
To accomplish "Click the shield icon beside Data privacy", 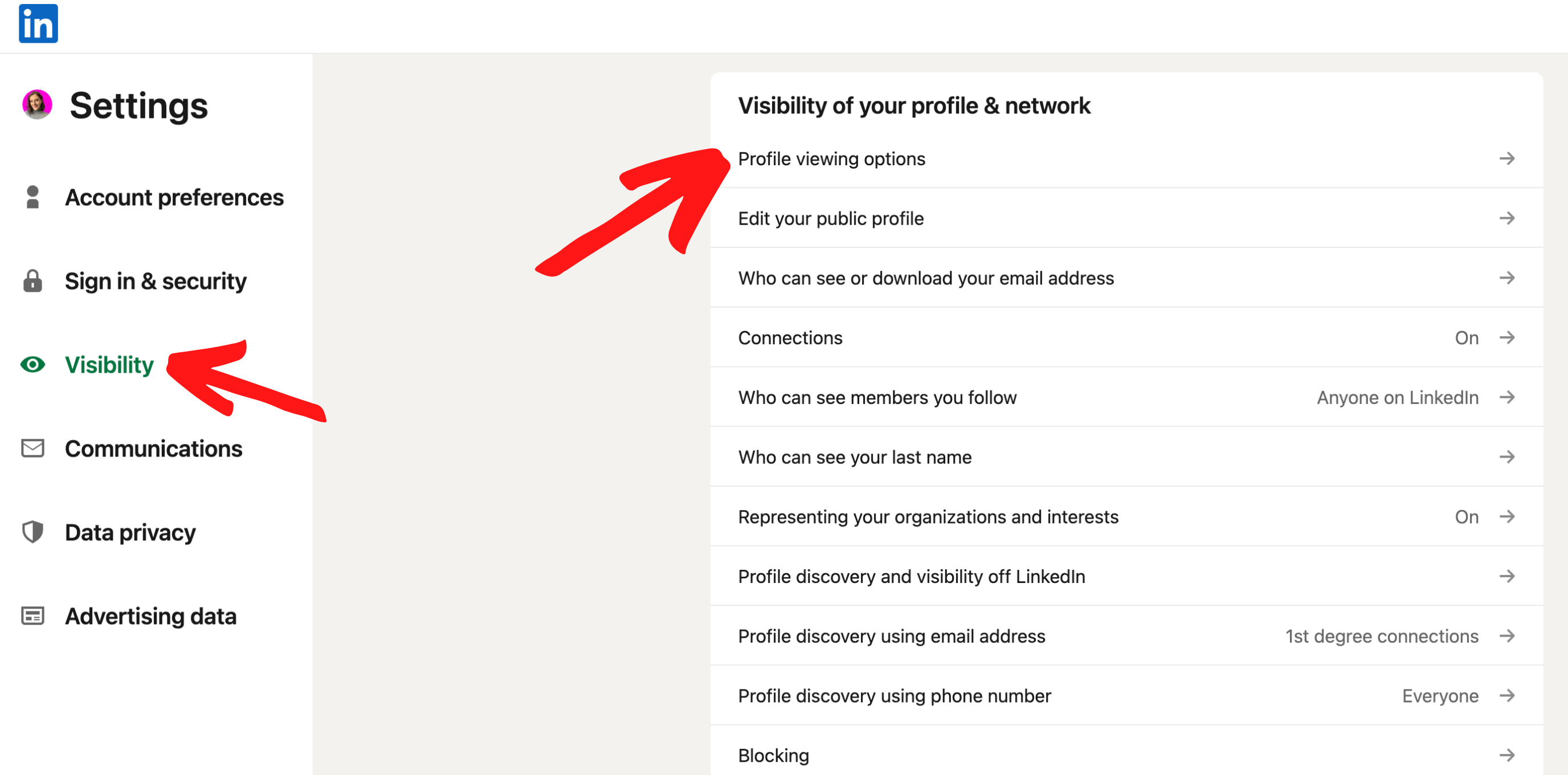I will pos(32,532).
